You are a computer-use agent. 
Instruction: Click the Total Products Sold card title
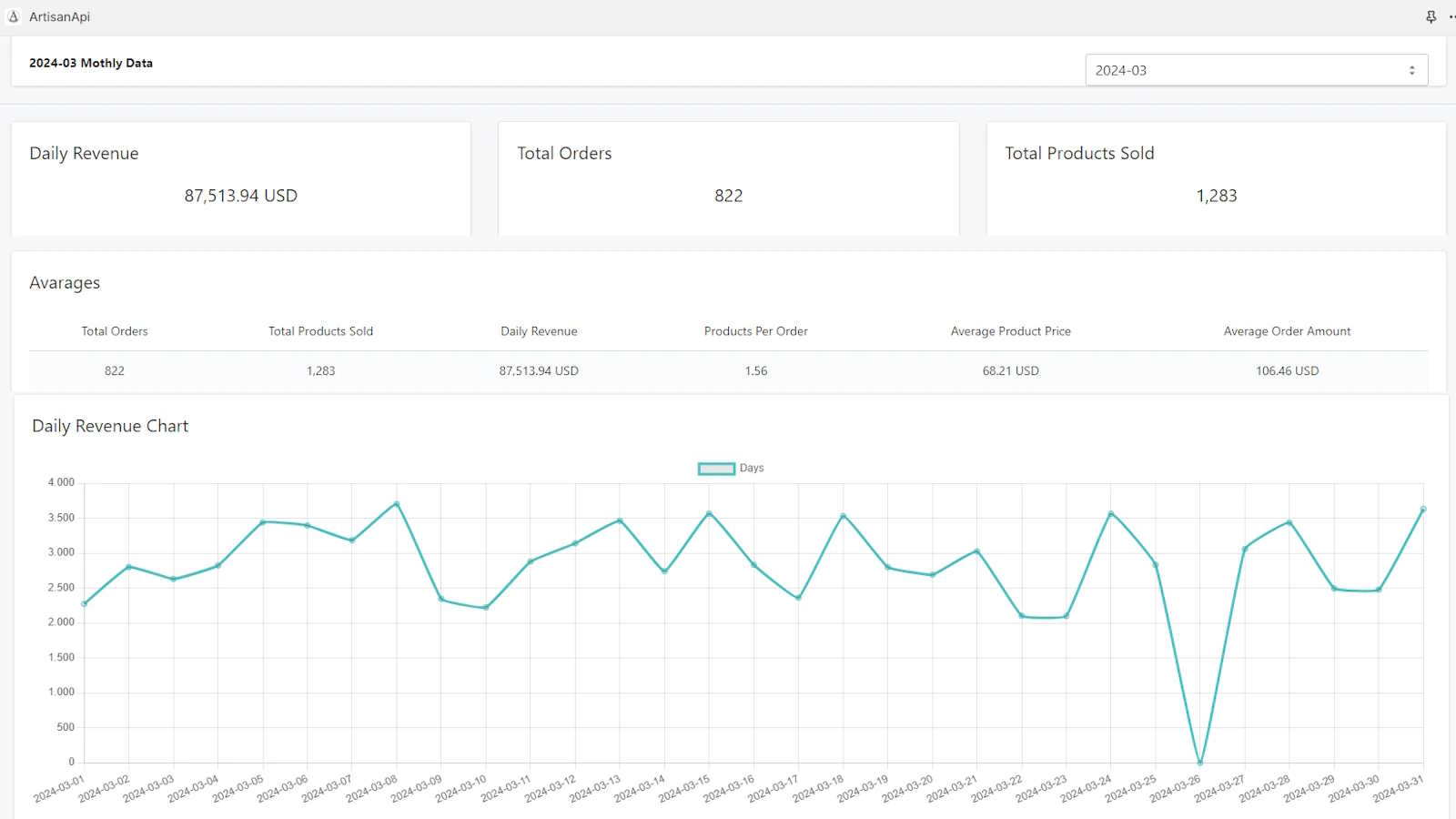pos(1079,153)
